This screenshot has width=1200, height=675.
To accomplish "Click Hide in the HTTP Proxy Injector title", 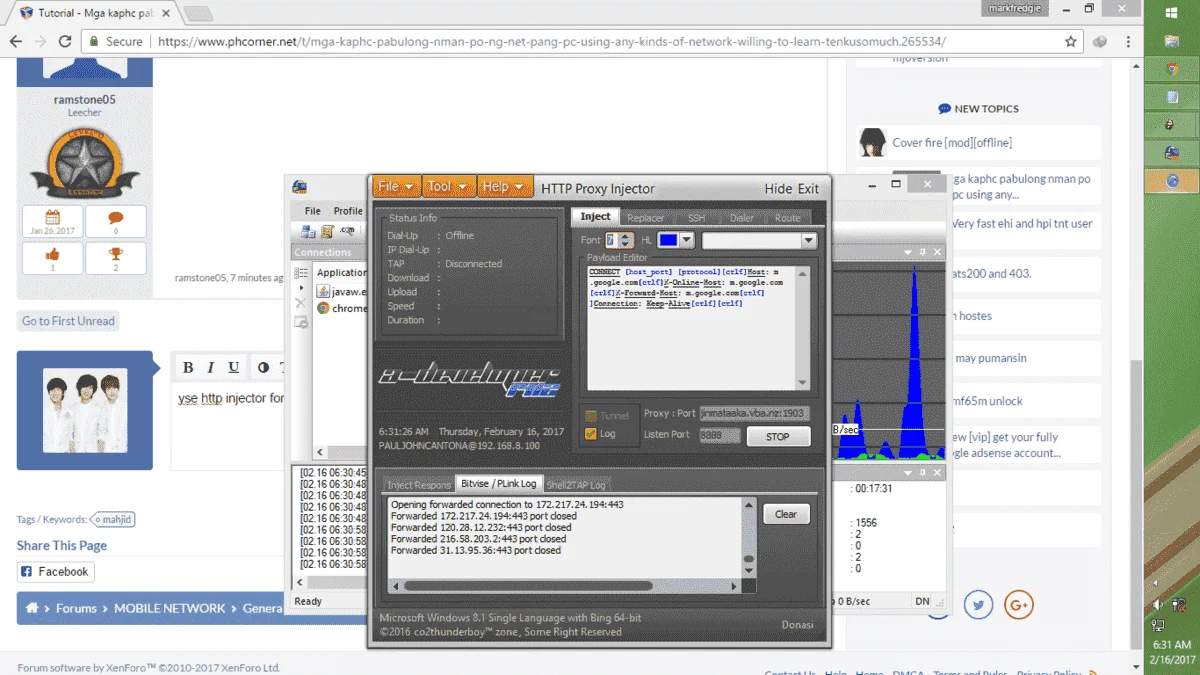I will tap(778, 188).
